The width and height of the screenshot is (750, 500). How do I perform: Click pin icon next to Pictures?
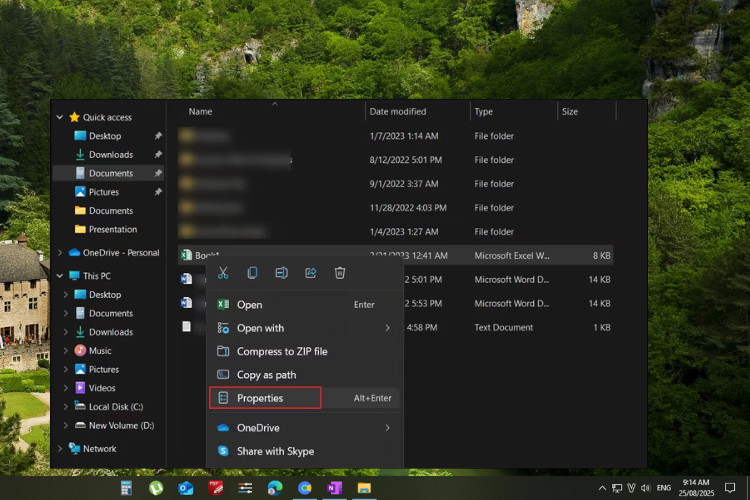[158, 192]
